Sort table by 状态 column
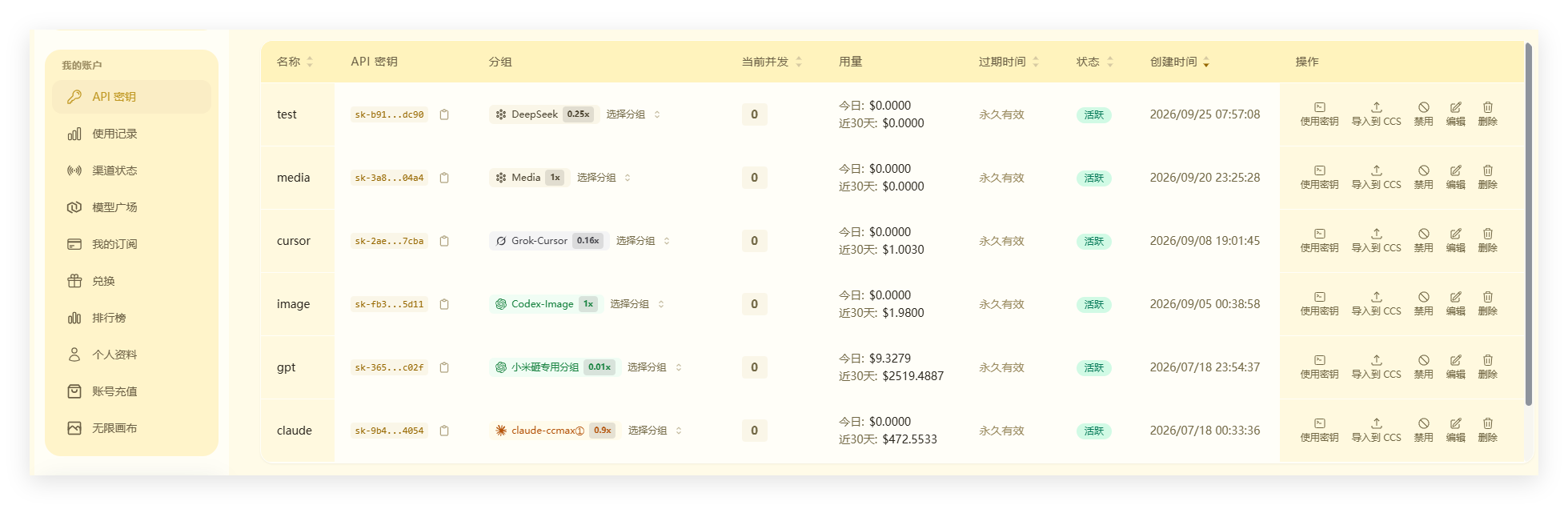Viewport: 1568px width, 505px height. point(1095,62)
